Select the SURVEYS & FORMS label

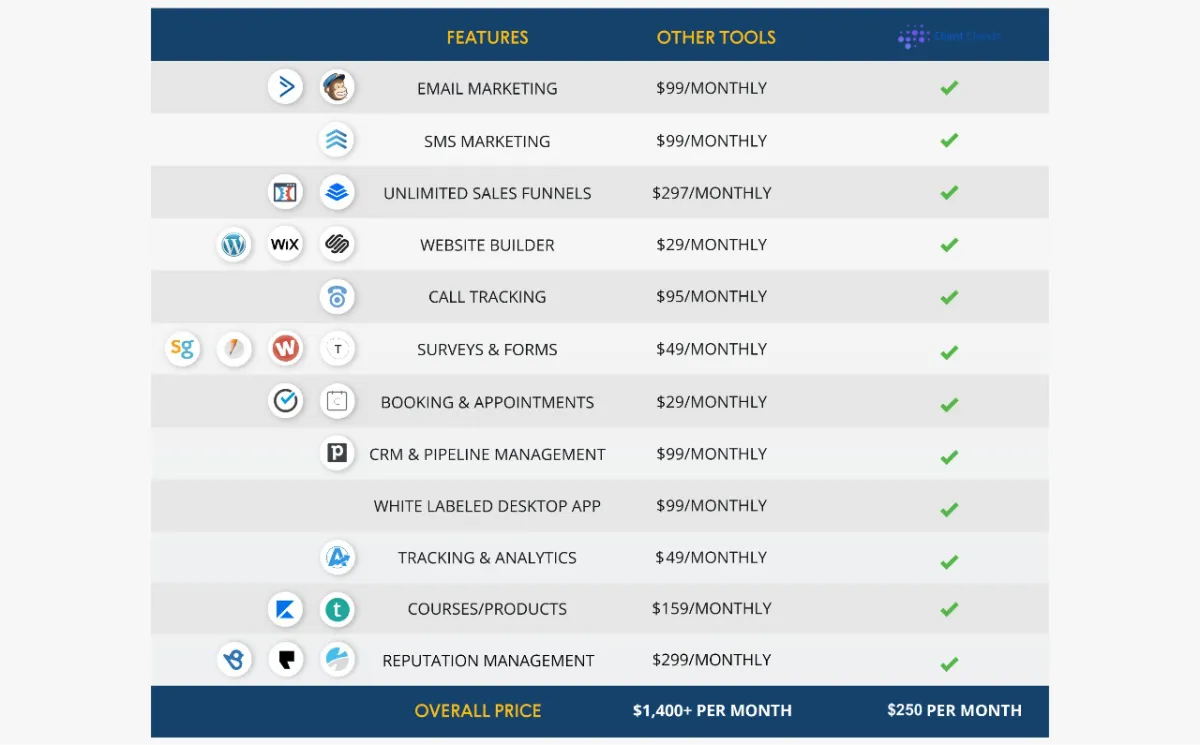pos(487,349)
